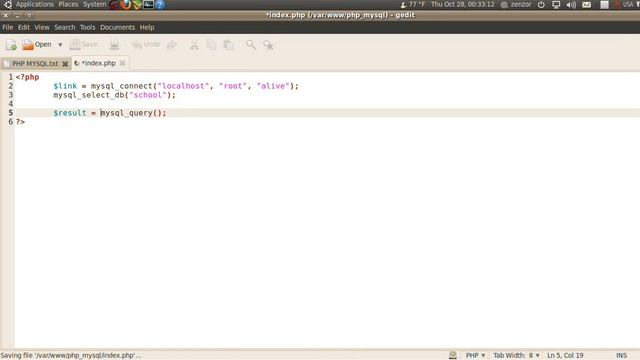Click the "alive" password string

273,86
